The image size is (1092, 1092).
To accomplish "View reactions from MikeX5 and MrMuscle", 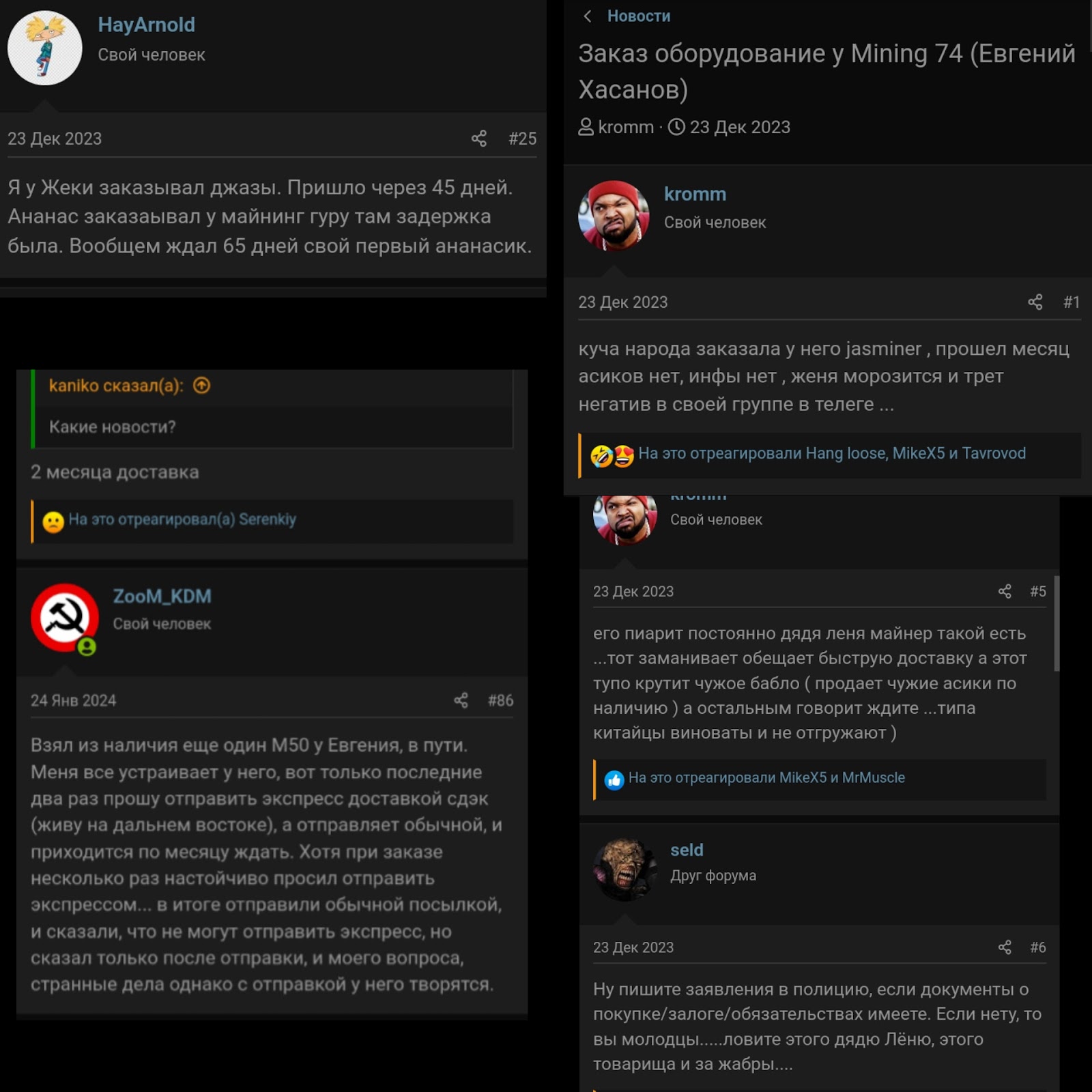I will click(766, 777).
